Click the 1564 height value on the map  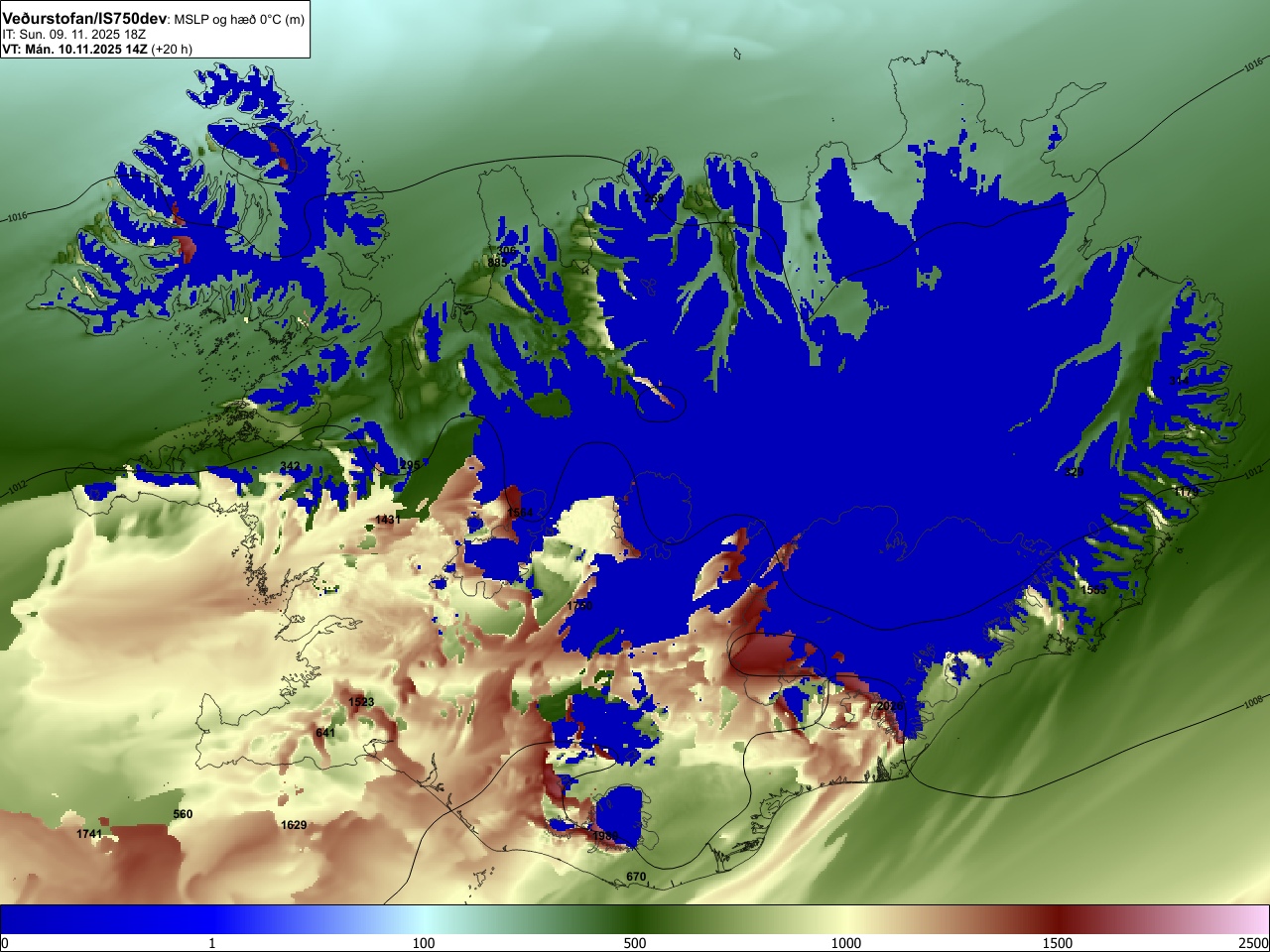(x=520, y=513)
